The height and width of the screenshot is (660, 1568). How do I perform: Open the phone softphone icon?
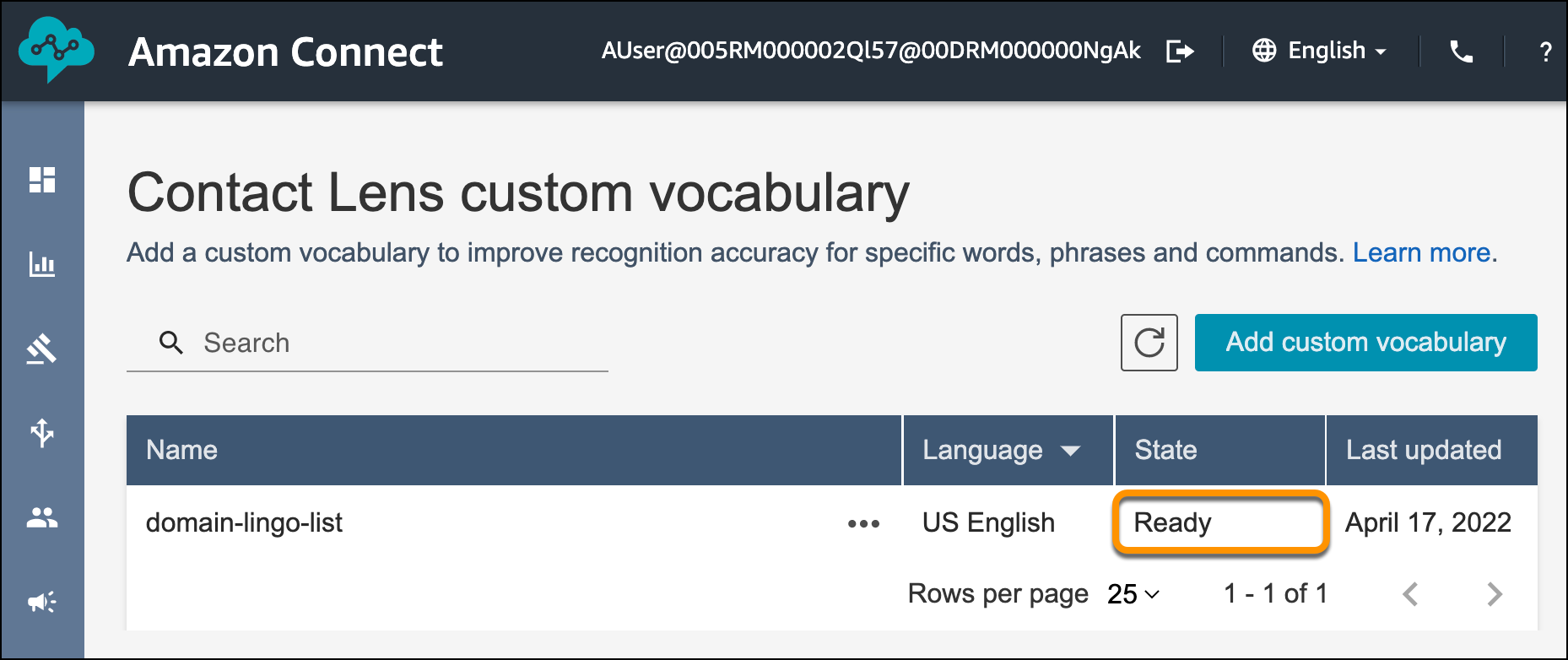point(1461,51)
